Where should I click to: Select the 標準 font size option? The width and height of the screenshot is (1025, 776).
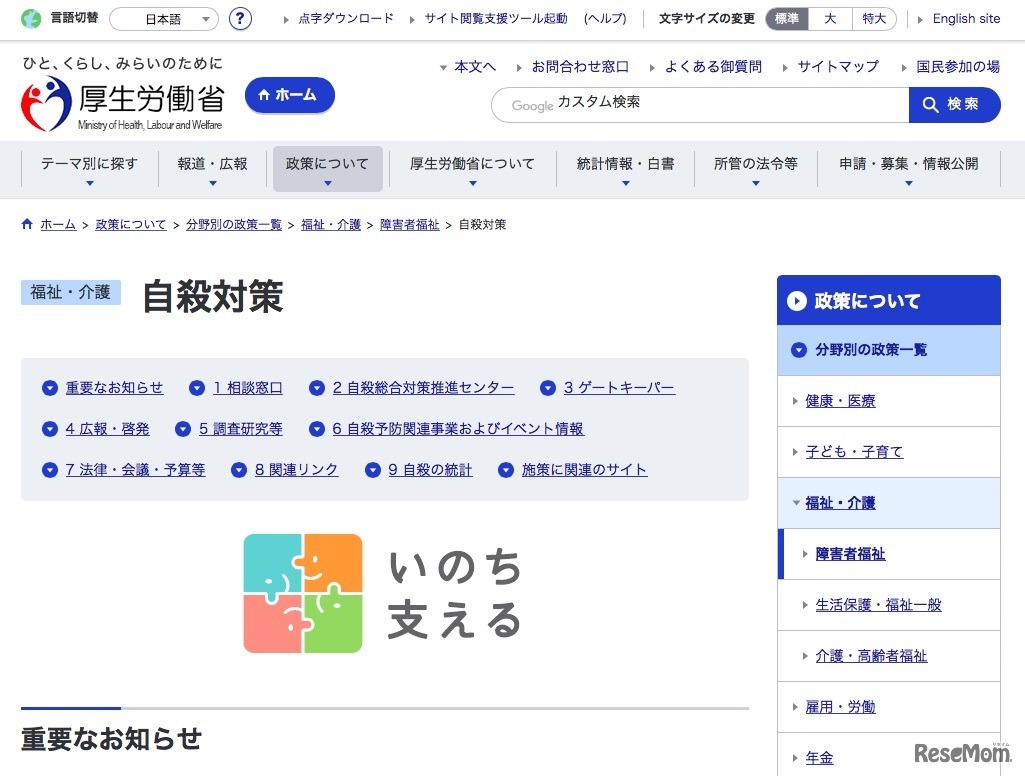(787, 18)
